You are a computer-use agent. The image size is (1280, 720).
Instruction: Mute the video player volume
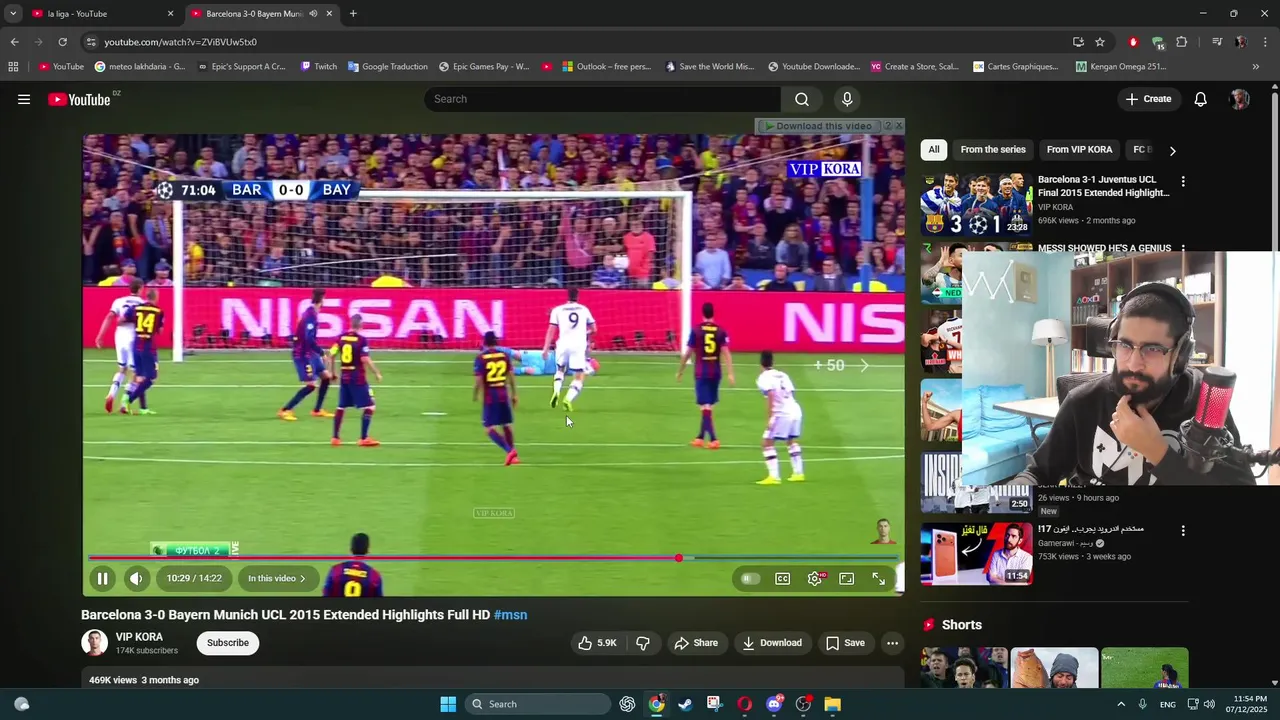point(136,578)
